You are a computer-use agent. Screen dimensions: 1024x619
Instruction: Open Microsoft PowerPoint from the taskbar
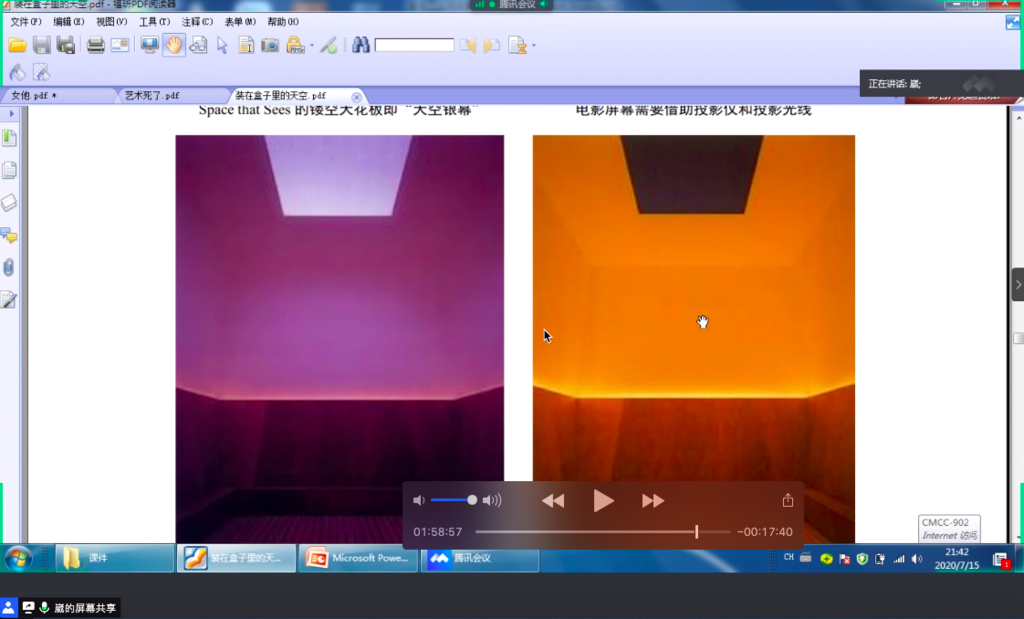(x=358, y=558)
